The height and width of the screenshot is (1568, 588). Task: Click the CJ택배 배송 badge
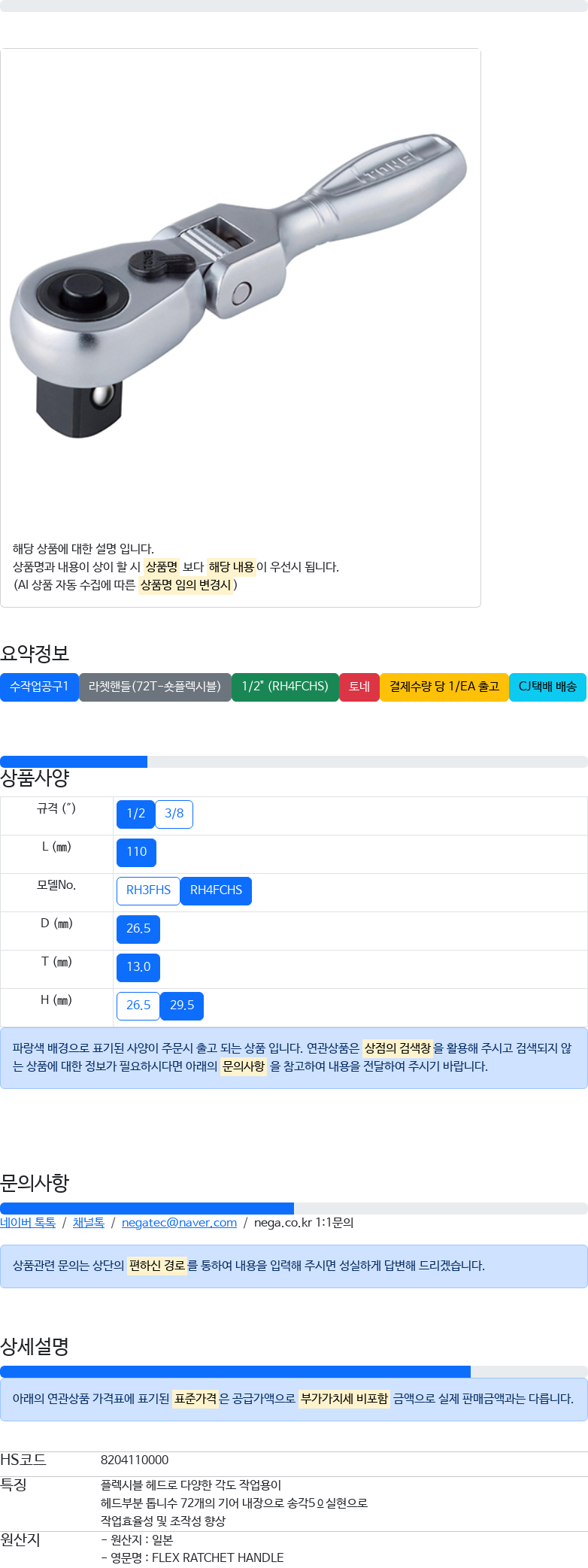tap(547, 687)
